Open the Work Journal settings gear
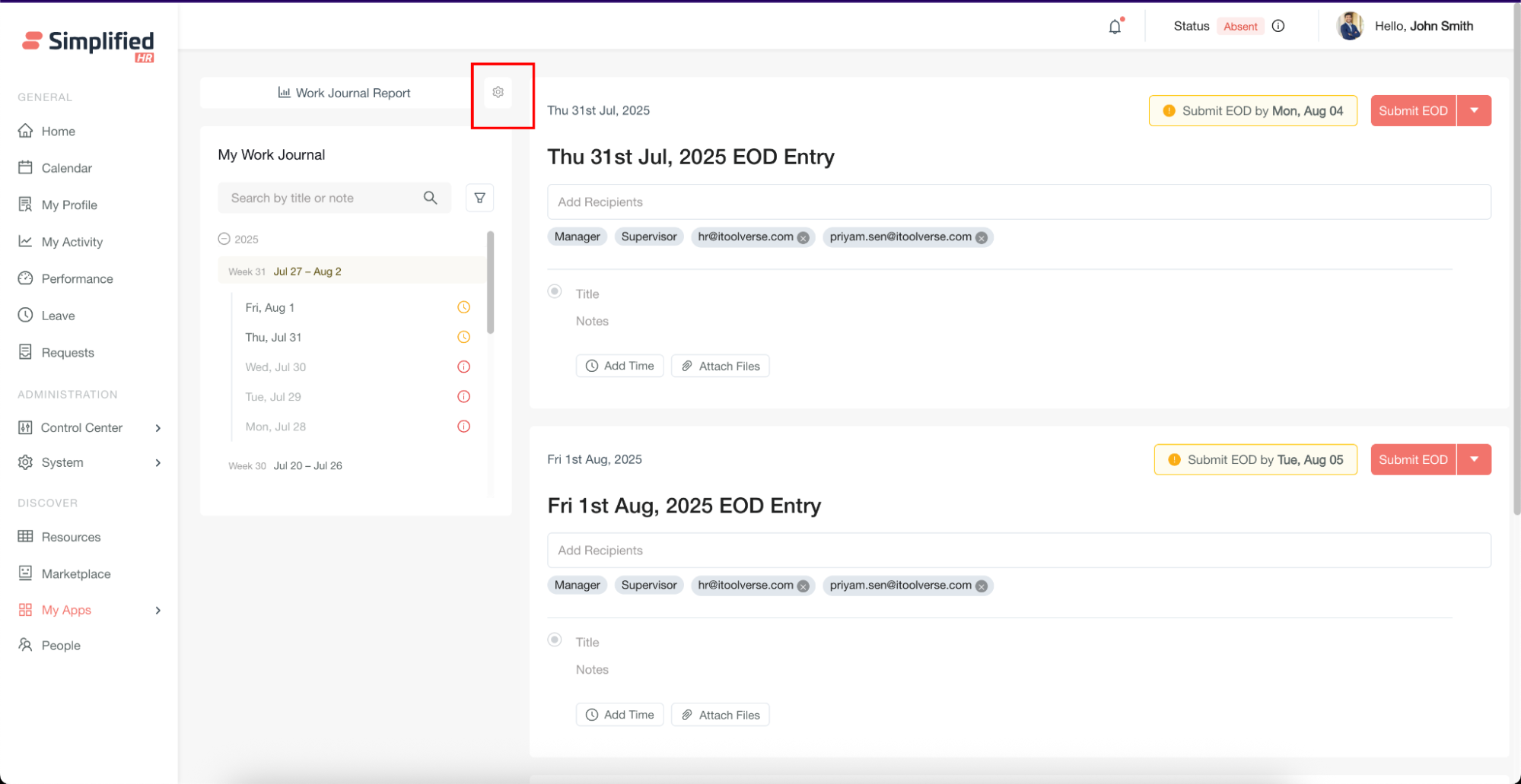Screen dimensions: 1521x784 pyautogui.click(x=498, y=92)
